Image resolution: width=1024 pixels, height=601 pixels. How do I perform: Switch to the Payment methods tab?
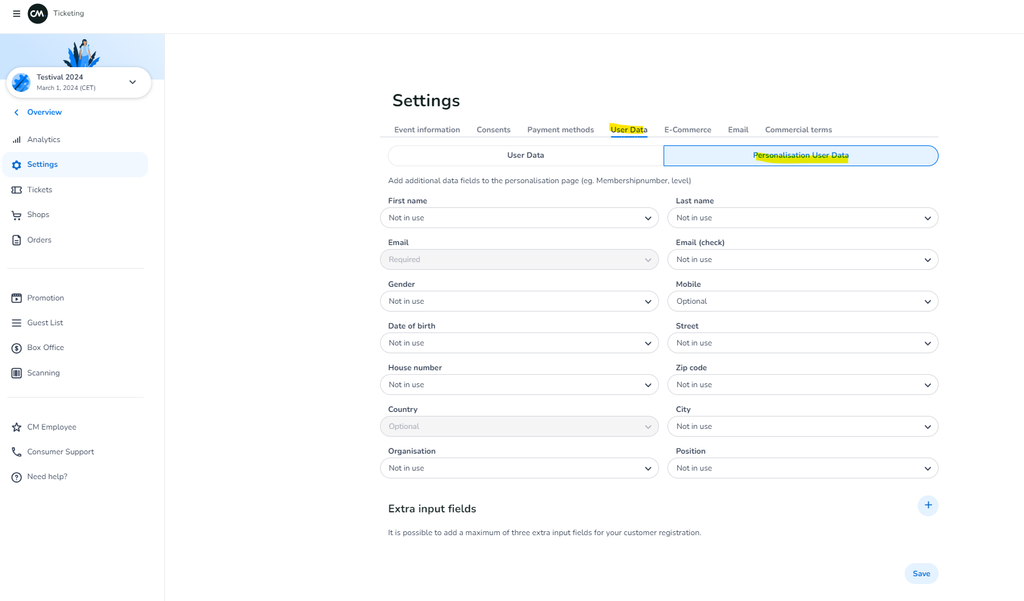click(560, 130)
